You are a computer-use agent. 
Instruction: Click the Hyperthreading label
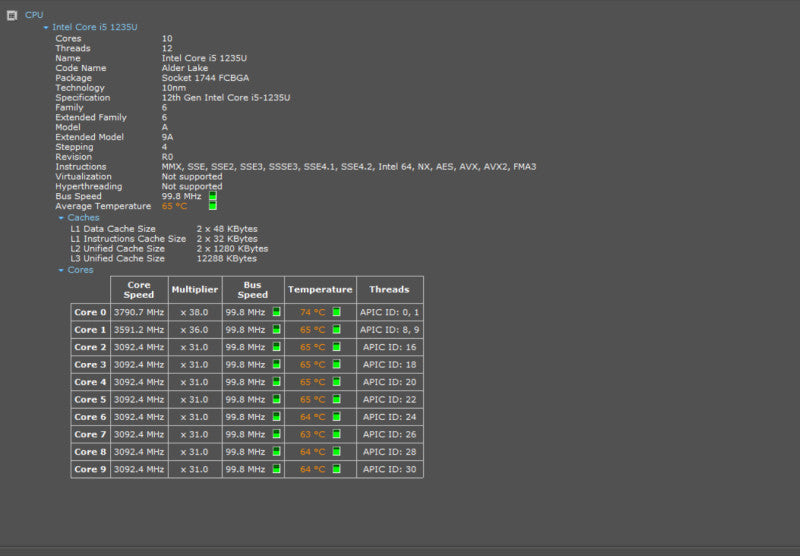[x=89, y=186]
